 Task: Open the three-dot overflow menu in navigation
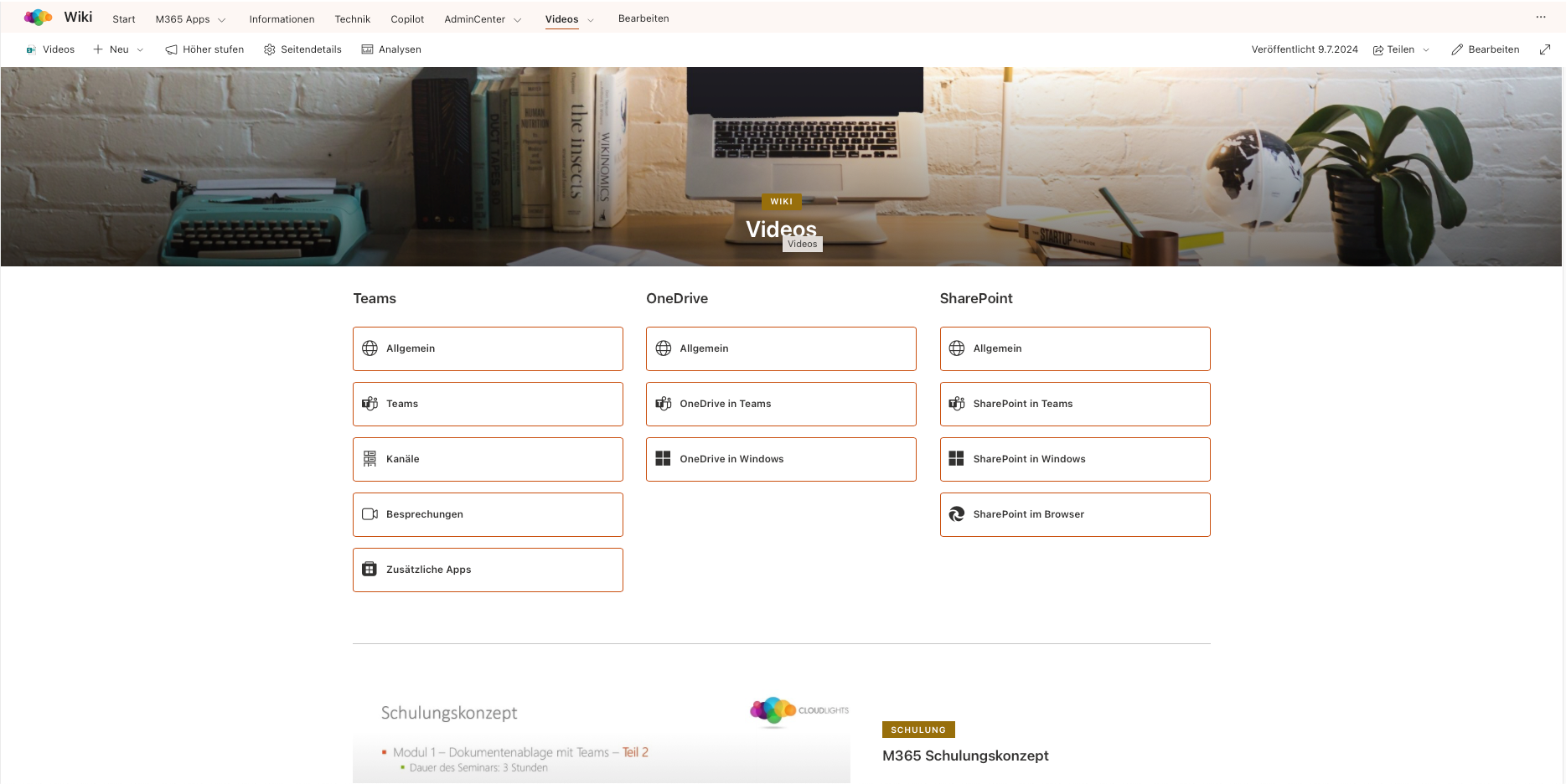coord(1541,17)
